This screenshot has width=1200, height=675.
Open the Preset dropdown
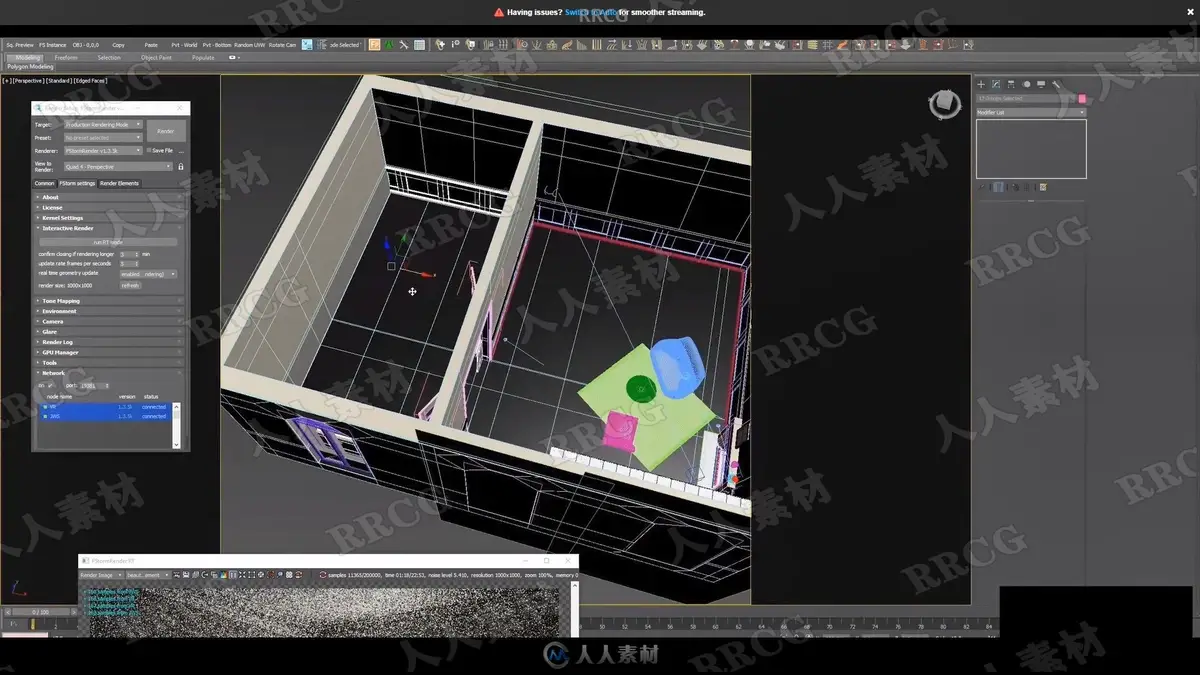(x=103, y=138)
